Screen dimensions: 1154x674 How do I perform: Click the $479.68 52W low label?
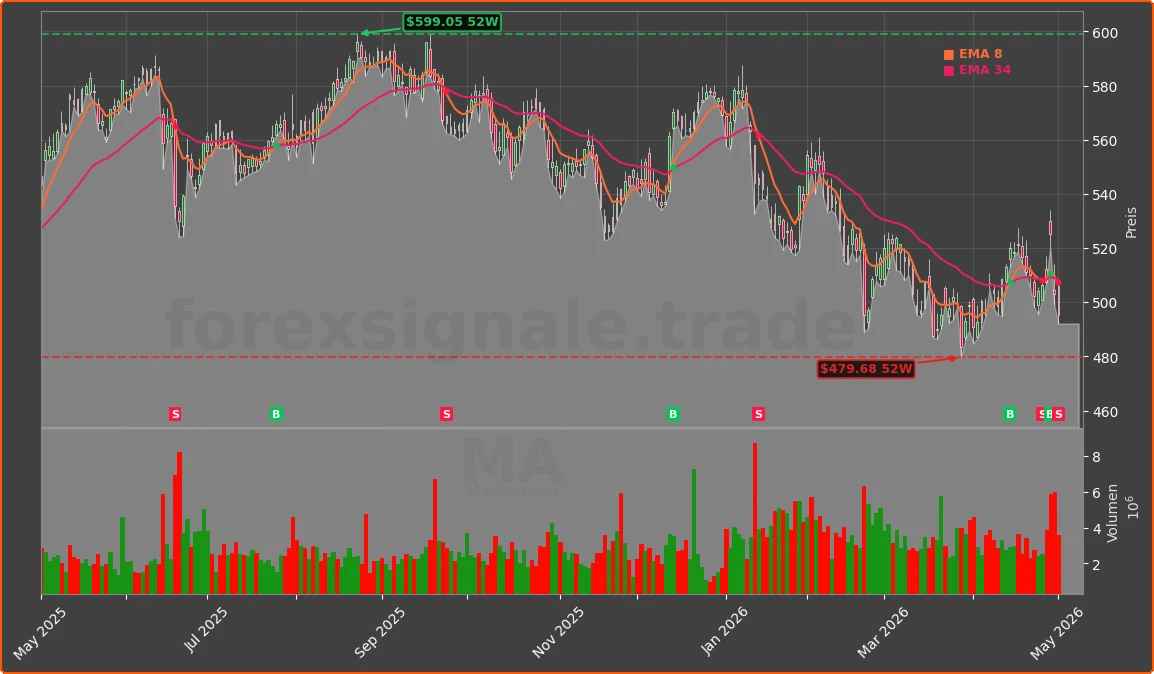coord(866,369)
